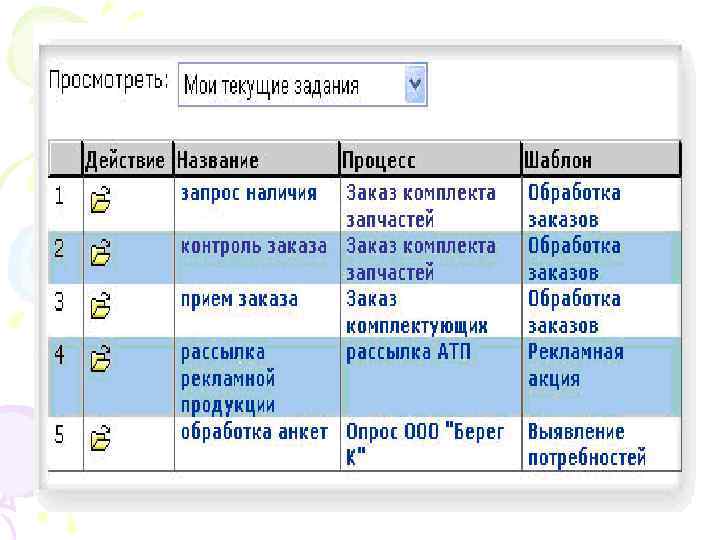The image size is (720, 540).
Task: Open folder action icon in row 4
Action: tap(101, 359)
